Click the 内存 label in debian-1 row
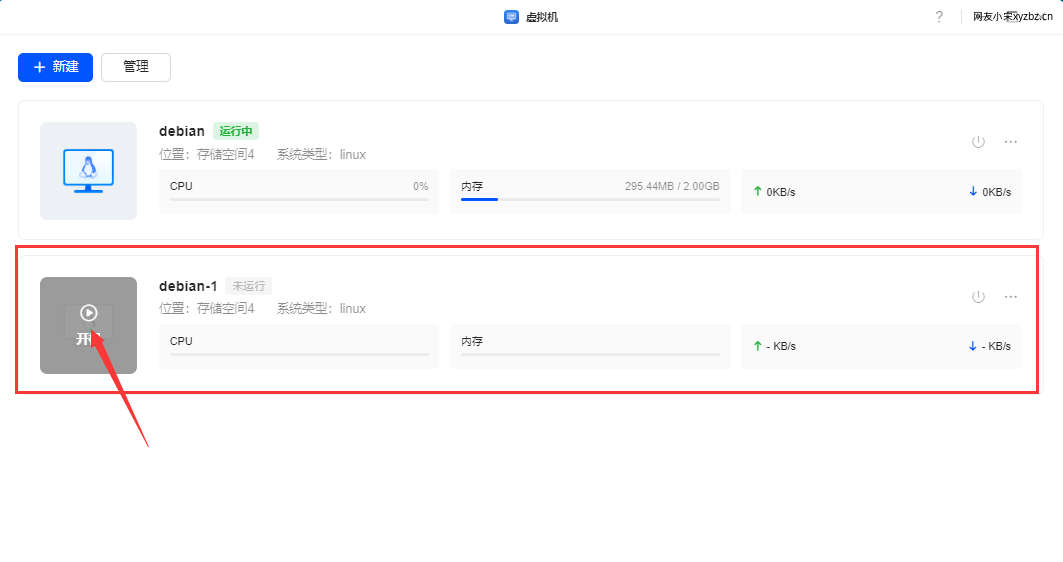The height and width of the screenshot is (562, 1063). point(472,341)
